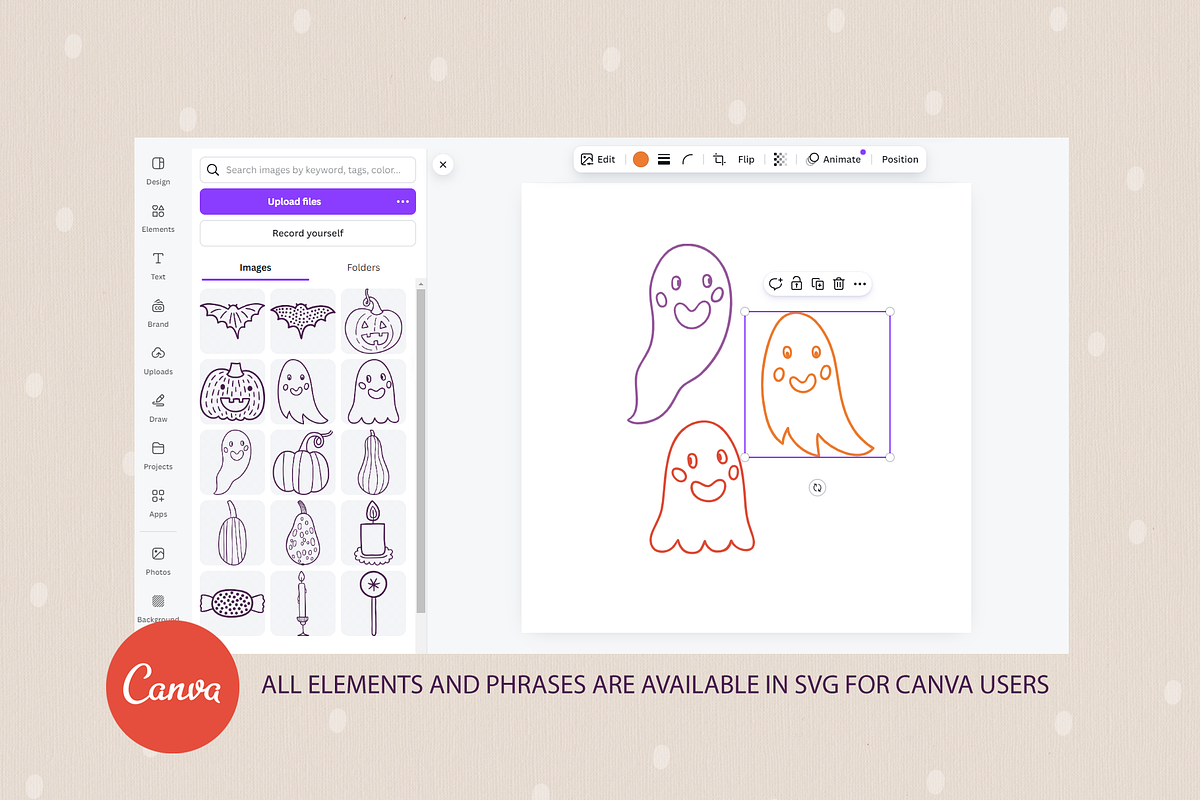
Task: Click the Upload files button
Action: tap(308, 202)
